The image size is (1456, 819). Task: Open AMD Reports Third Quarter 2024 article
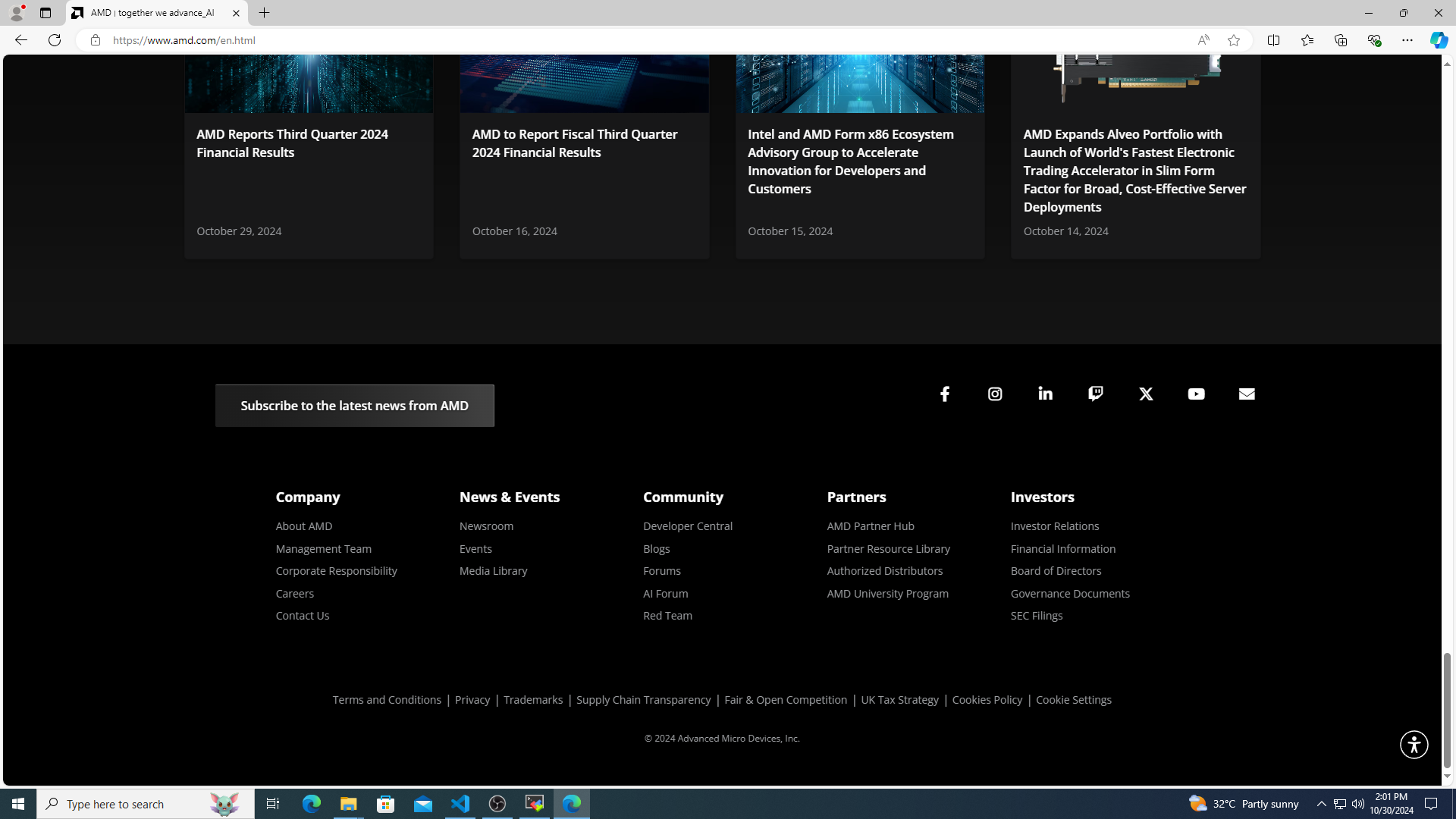click(x=292, y=143)
